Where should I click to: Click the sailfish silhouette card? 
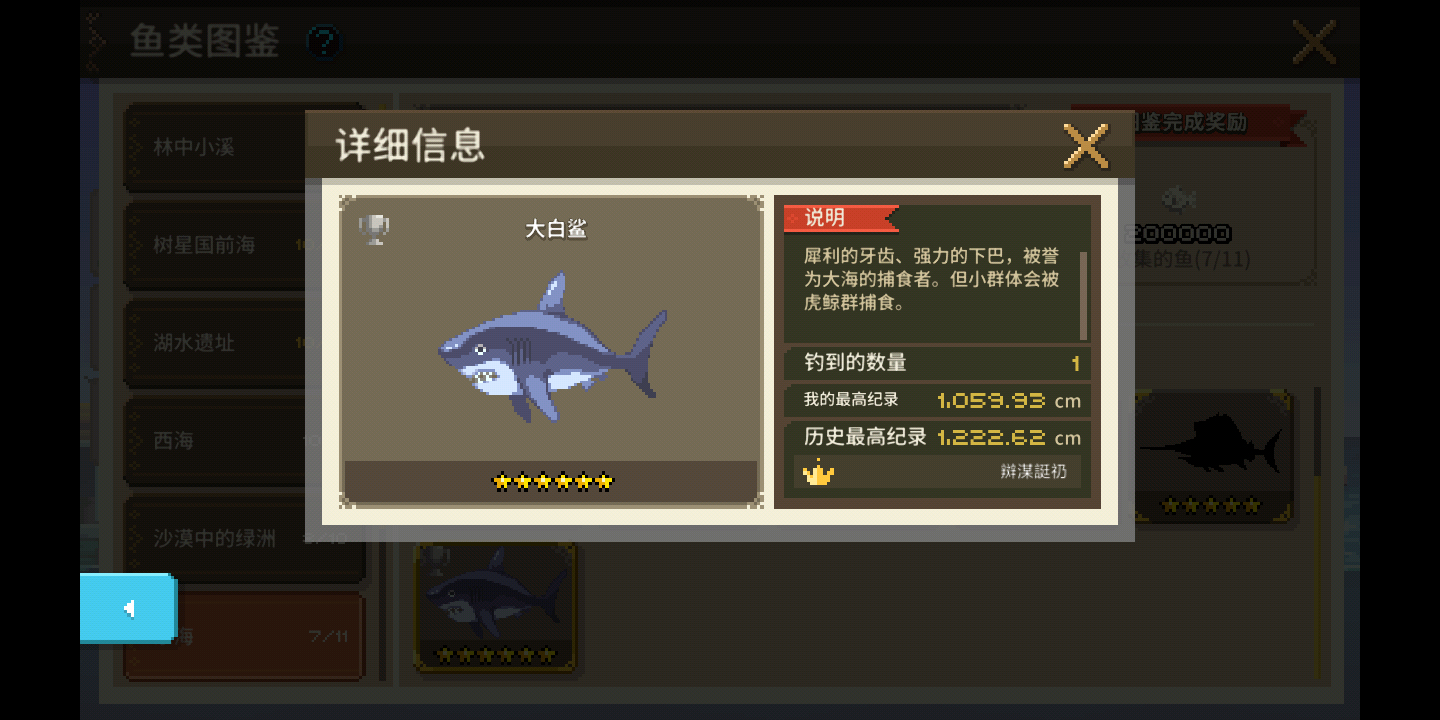pyautogui.click(x=1212, y=457)
